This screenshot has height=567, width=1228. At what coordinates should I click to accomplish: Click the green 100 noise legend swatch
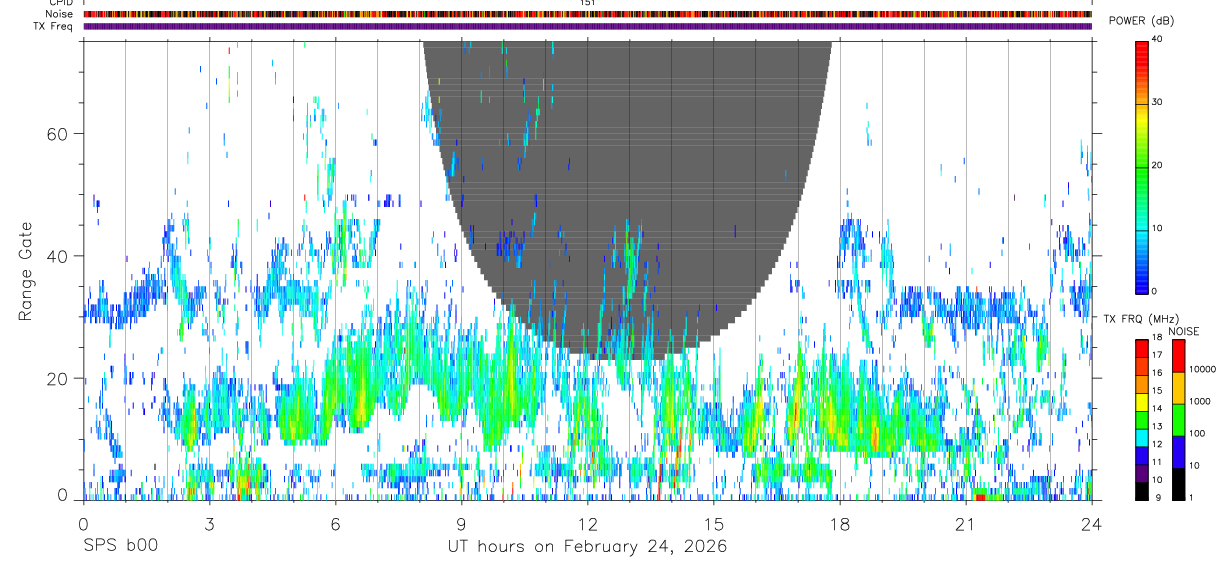[x=1177, y=420]
